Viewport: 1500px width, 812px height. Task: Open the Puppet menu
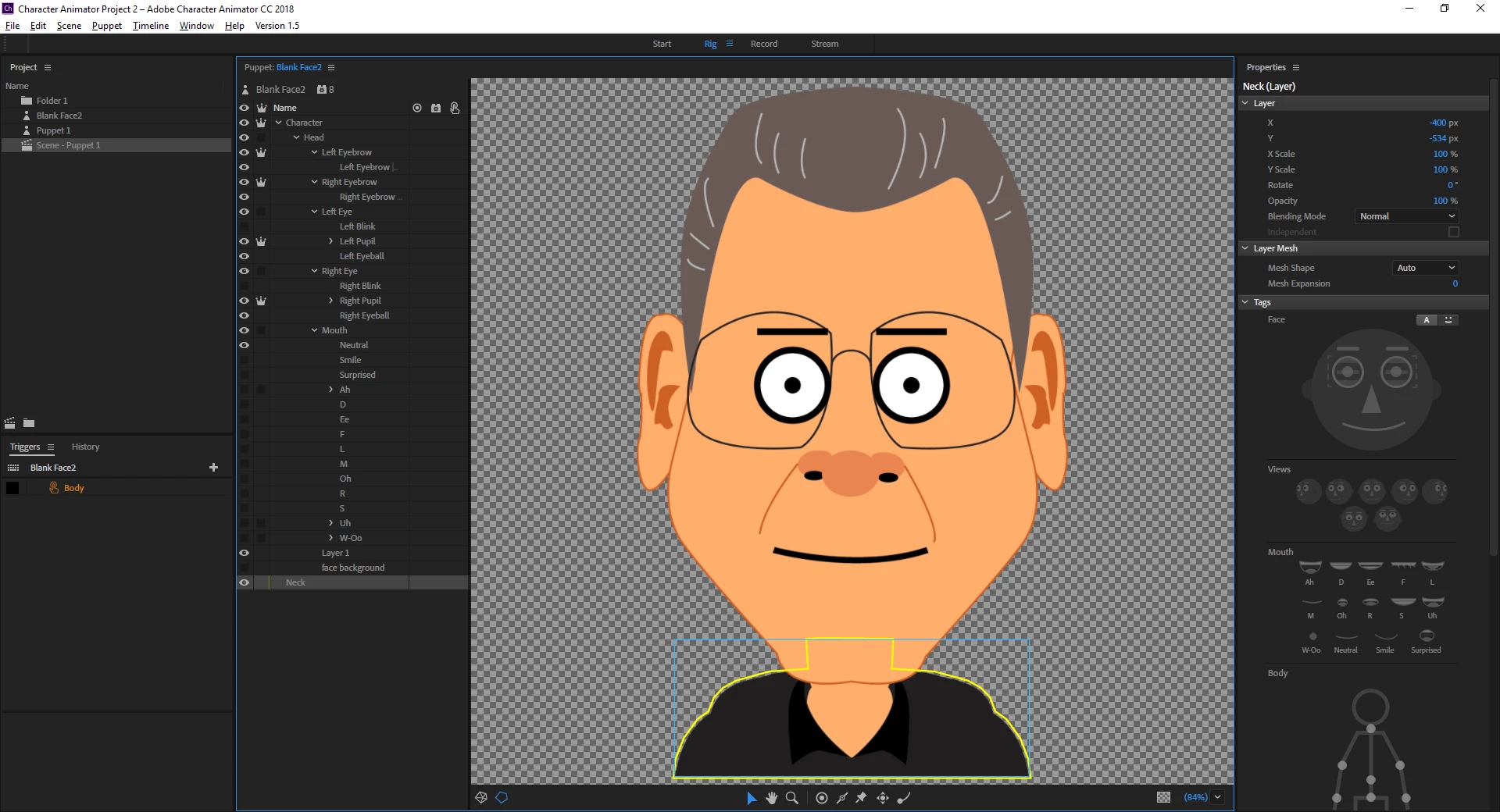(106, 26)
